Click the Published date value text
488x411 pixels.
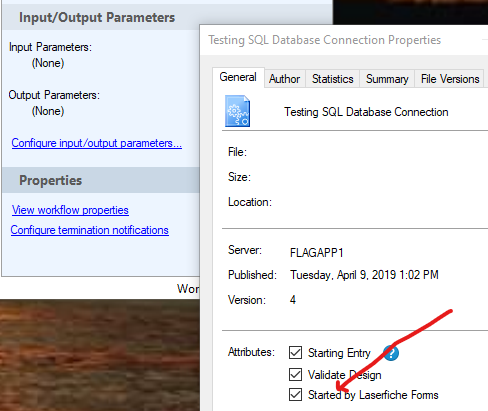[x=364, y=275]
